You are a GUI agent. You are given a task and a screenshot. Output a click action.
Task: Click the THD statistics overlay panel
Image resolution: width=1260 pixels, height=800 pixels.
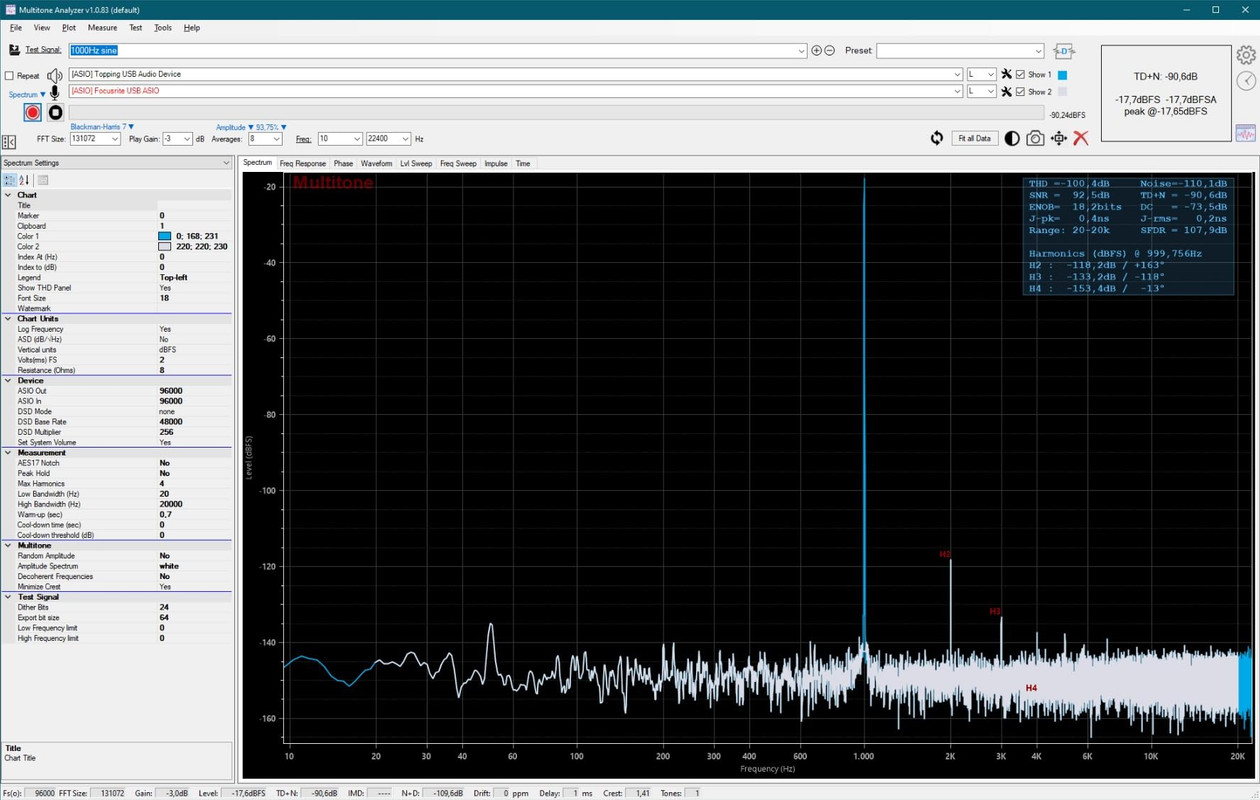tap(1128, 236)
